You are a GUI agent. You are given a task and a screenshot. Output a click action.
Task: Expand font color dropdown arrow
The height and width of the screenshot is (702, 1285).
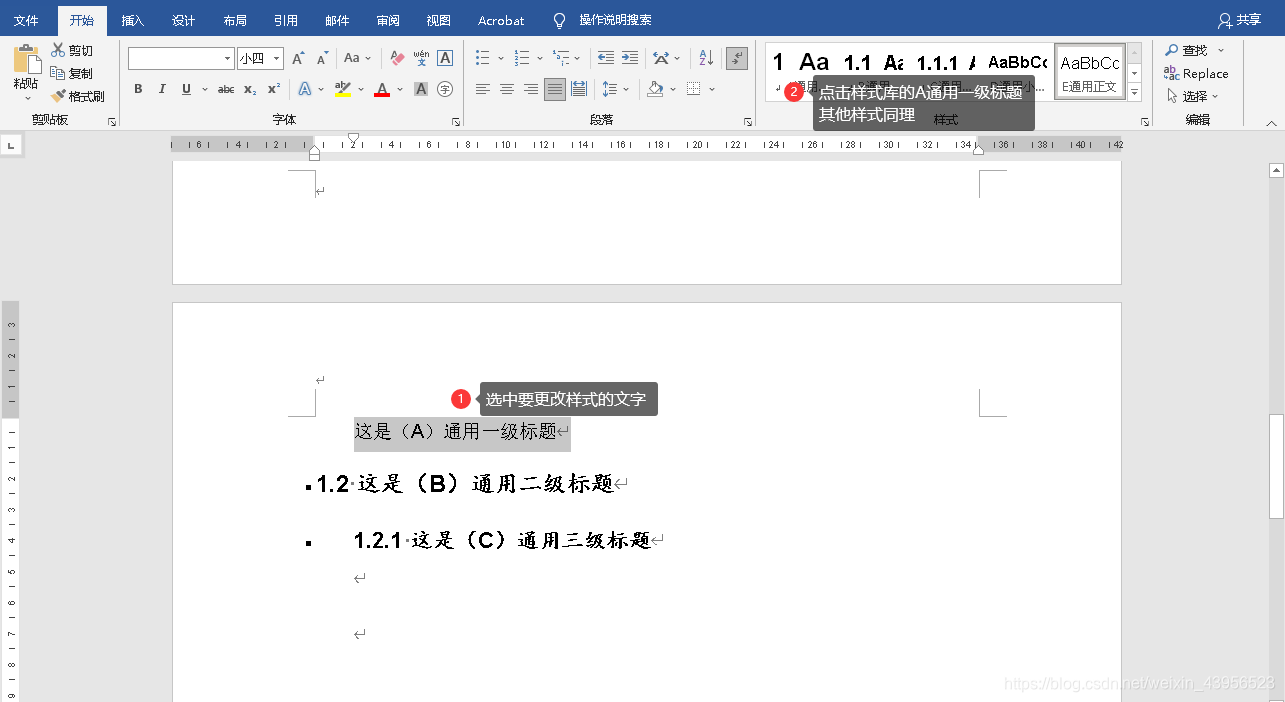pyautogui.click(x=400, y=89)
